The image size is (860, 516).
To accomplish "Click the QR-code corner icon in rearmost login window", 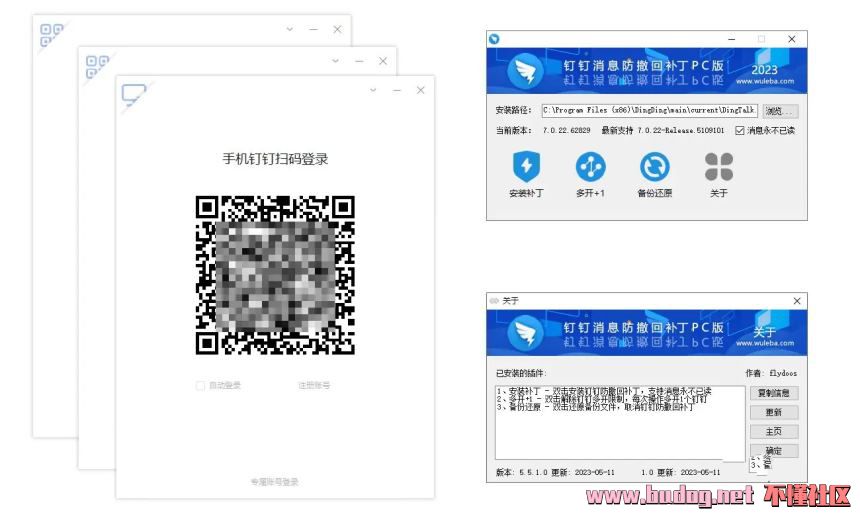I will coord(52,35).
